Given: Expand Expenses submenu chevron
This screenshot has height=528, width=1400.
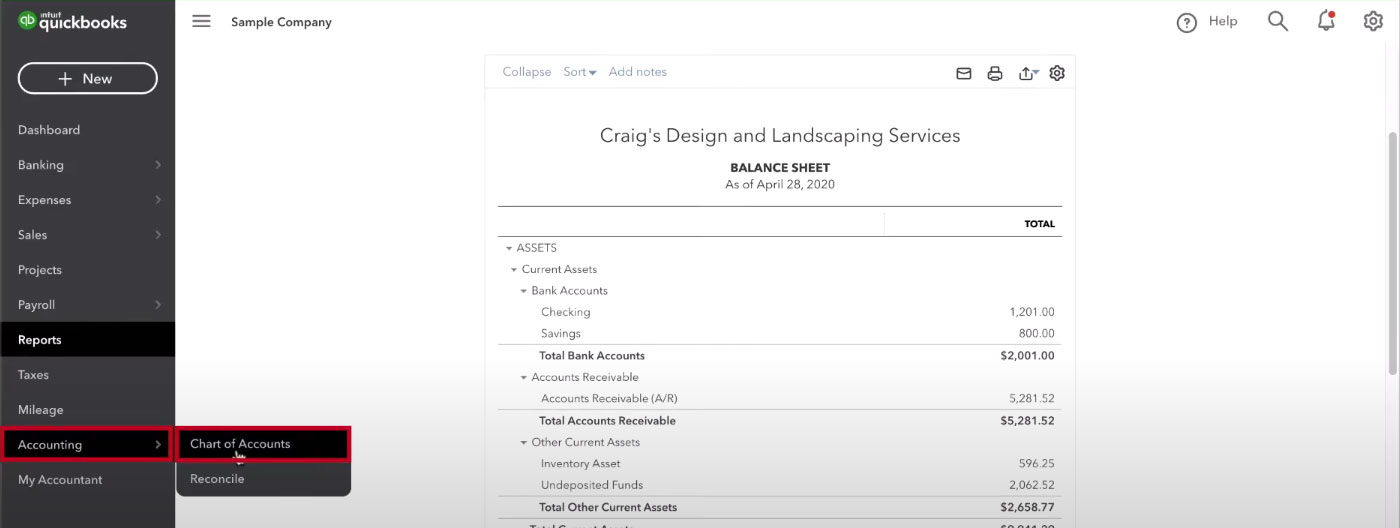Looking at the screenshot, I should coord(158,200).
